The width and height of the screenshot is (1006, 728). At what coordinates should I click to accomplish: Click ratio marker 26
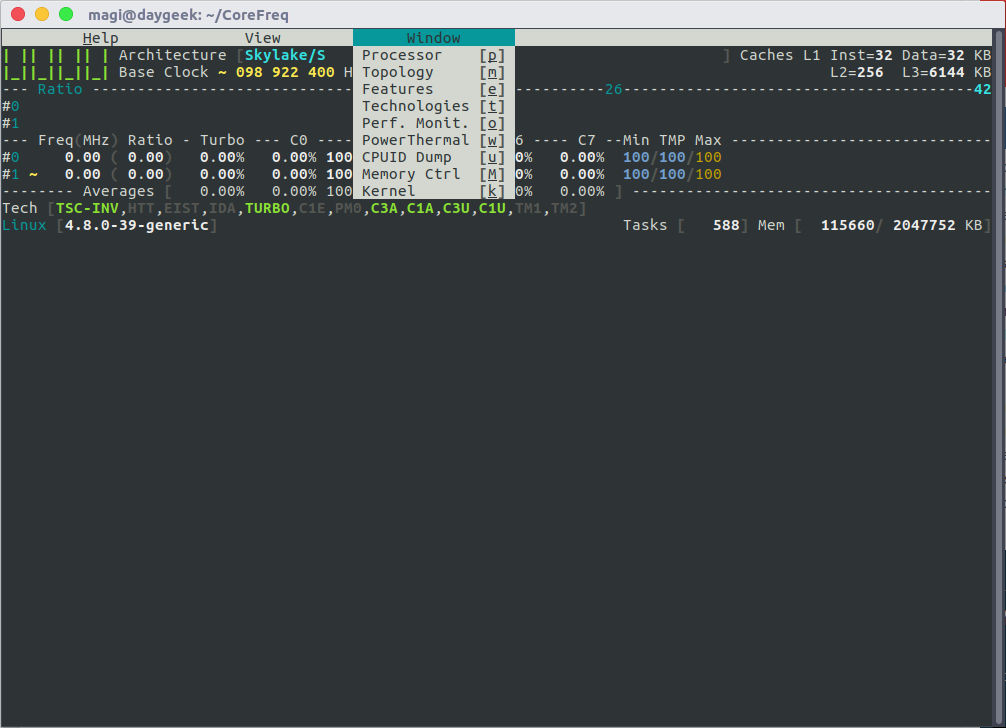click(x=613, y=89)
